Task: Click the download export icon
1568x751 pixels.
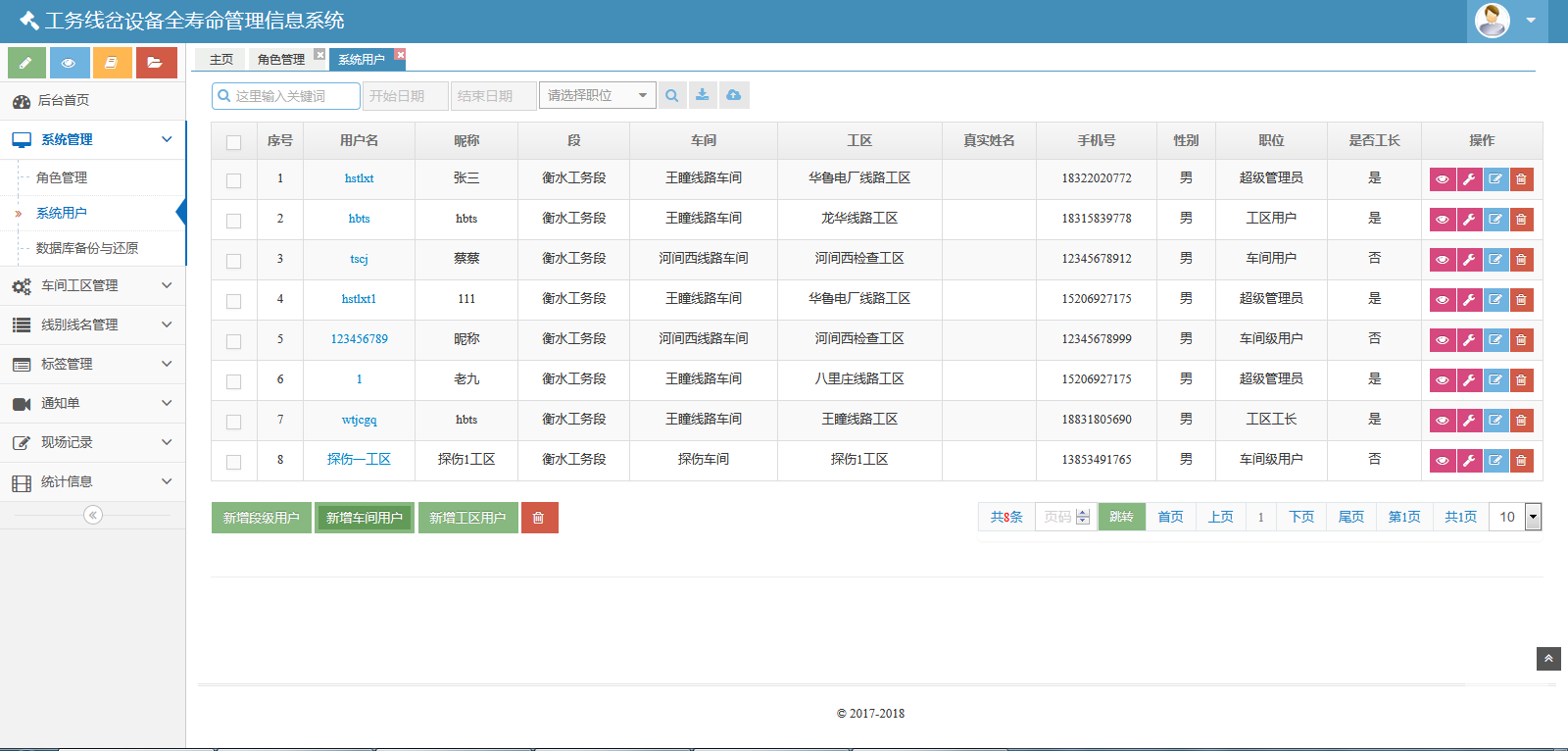Action: coord(702,96)
